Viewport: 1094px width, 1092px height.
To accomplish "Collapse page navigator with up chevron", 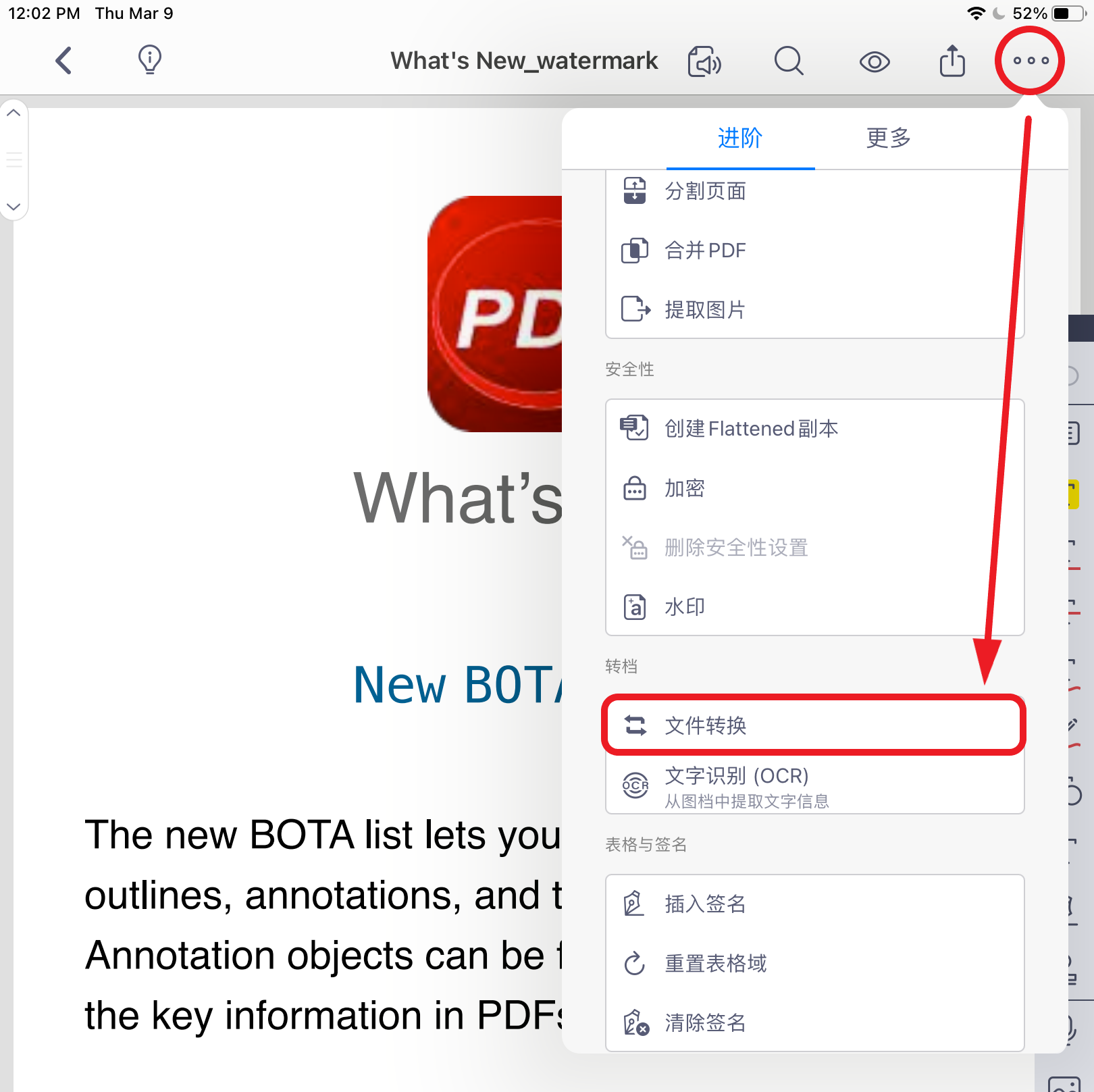I will (x=14, y=113).
